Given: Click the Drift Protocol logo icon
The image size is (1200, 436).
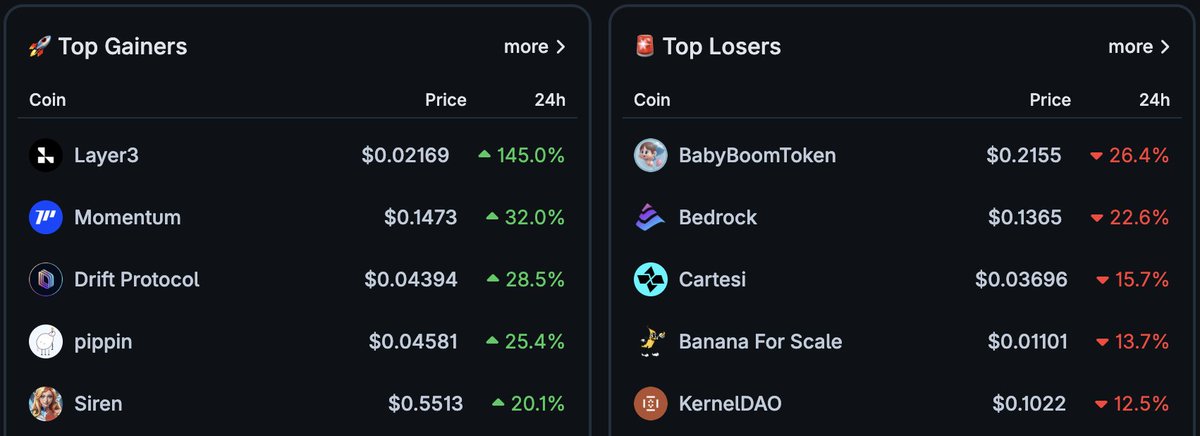Looking at the screenshot, I should pyautogui.click(x=46, y=279).
